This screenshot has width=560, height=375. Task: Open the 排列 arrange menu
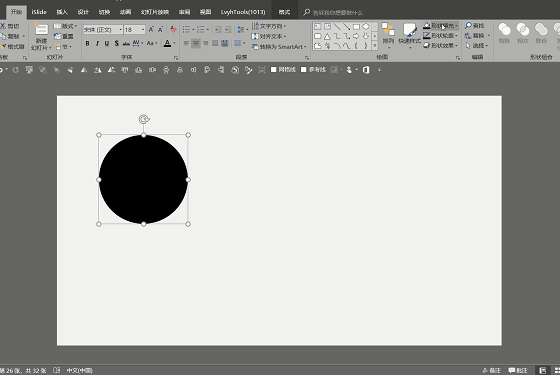388,35
